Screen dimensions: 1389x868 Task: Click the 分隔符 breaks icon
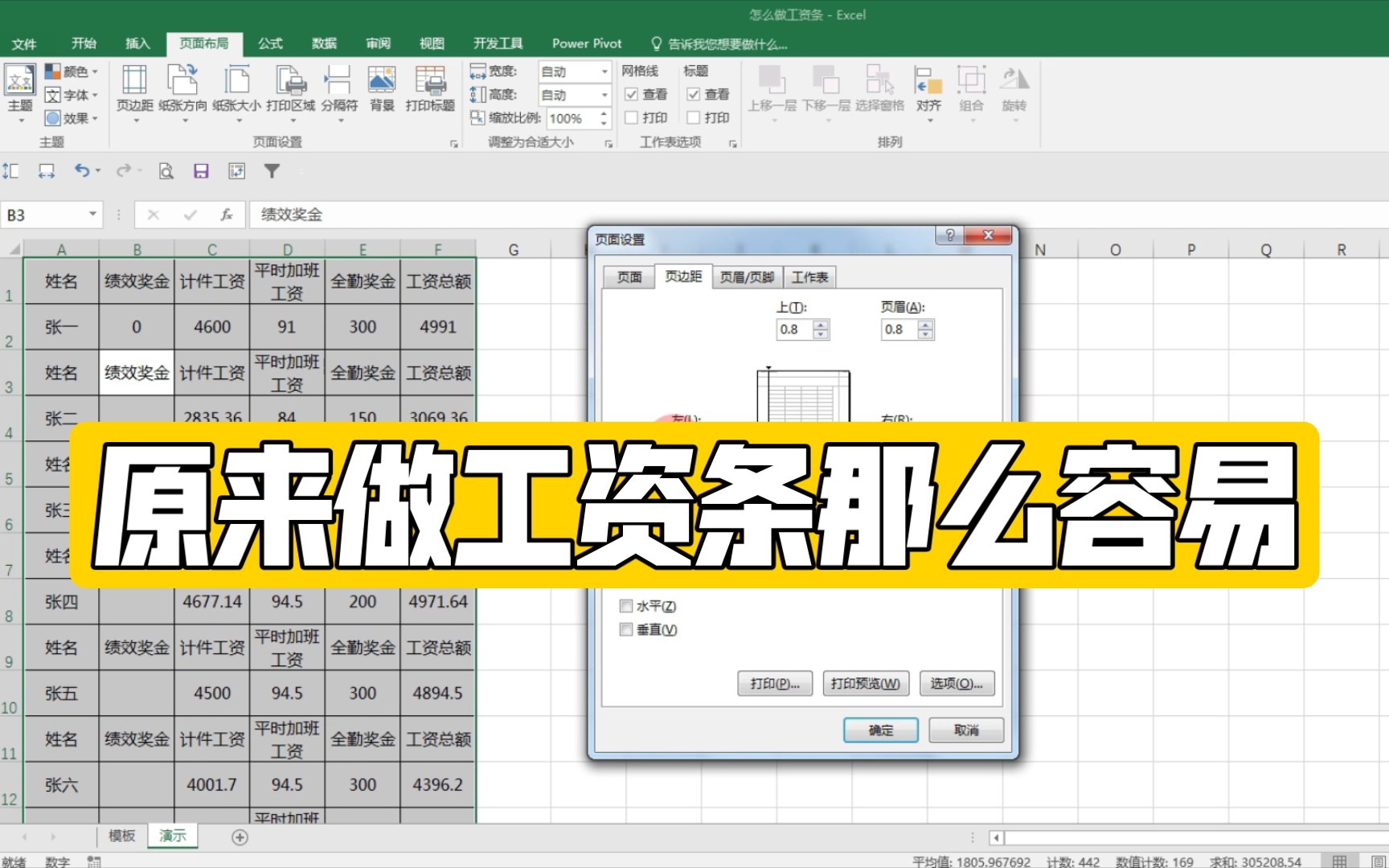click(339, 93)
